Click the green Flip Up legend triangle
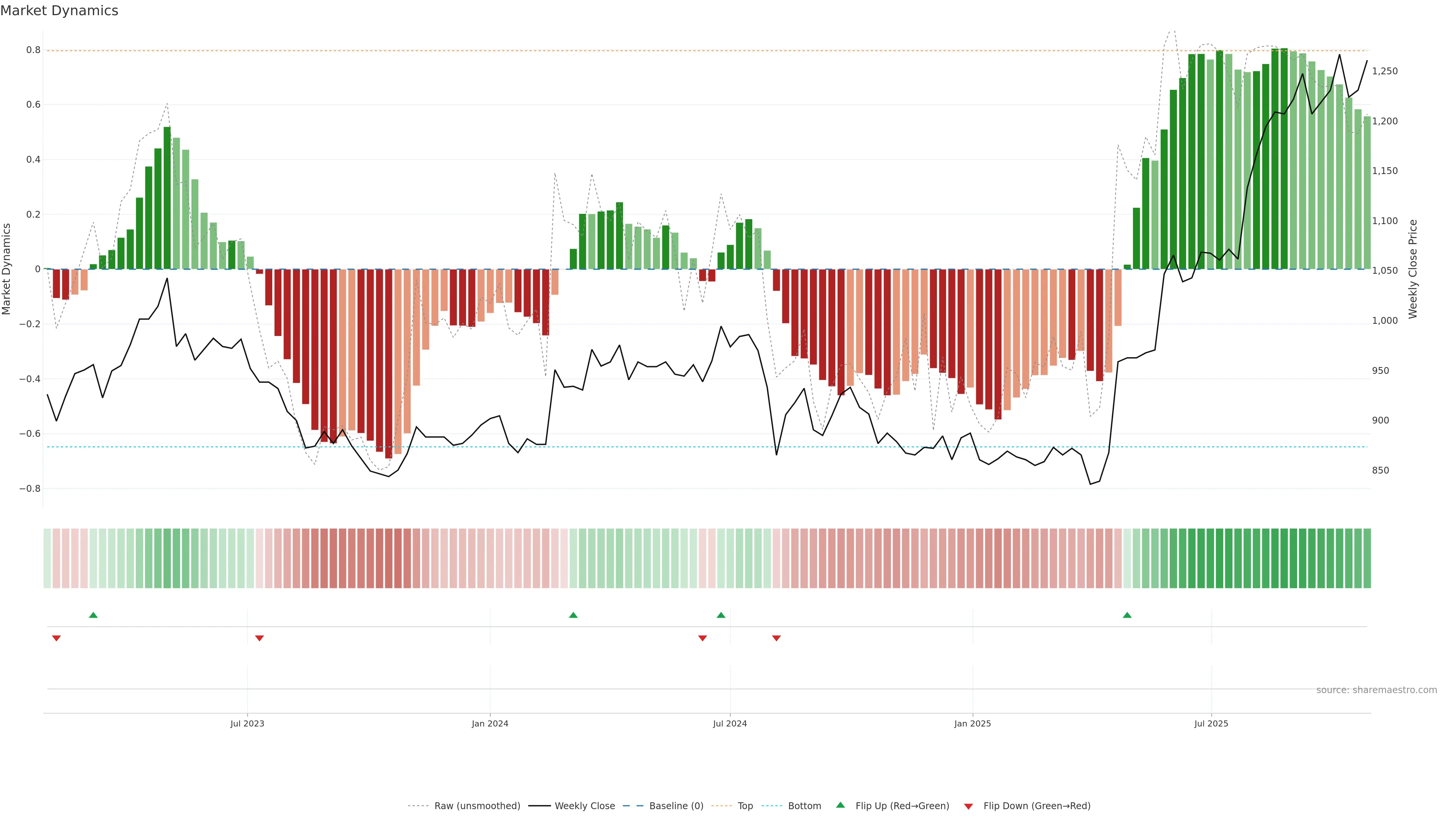Viewport: 1456px width, 819px height. click(x=841, y=805)
